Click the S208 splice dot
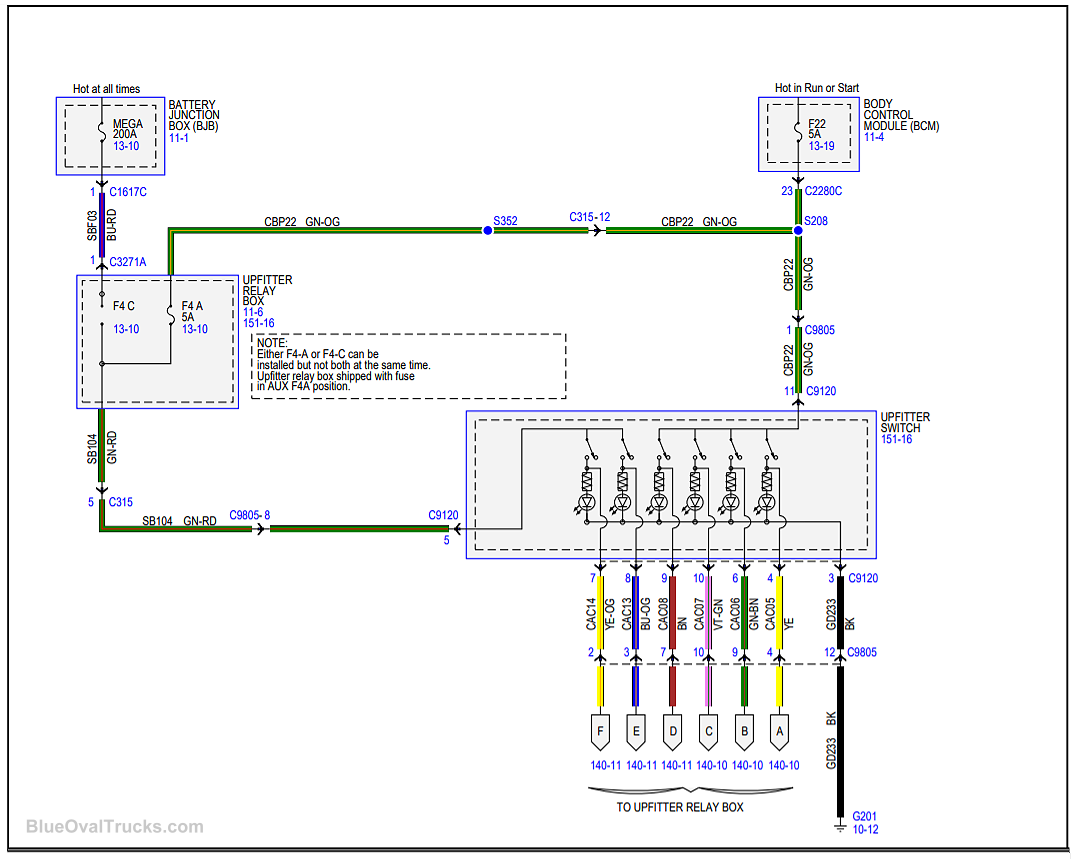This screenshot has width=1079, height=859. (x=798, y=230)
